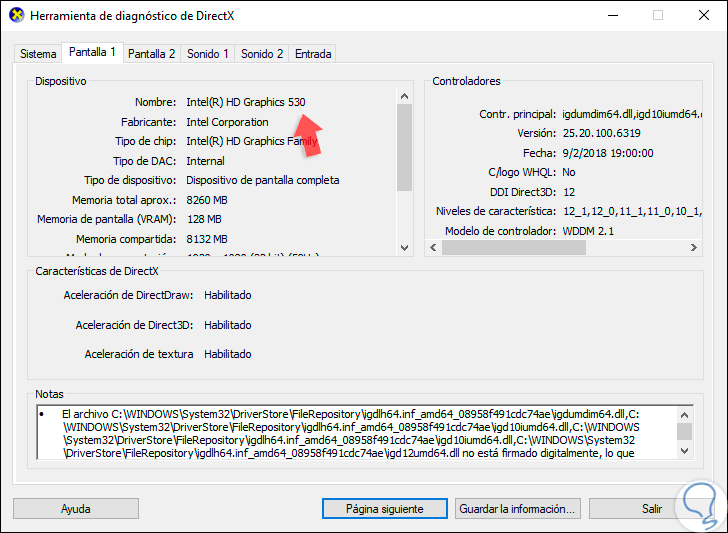Open the Pantalla 2 tab

(151, 54)
